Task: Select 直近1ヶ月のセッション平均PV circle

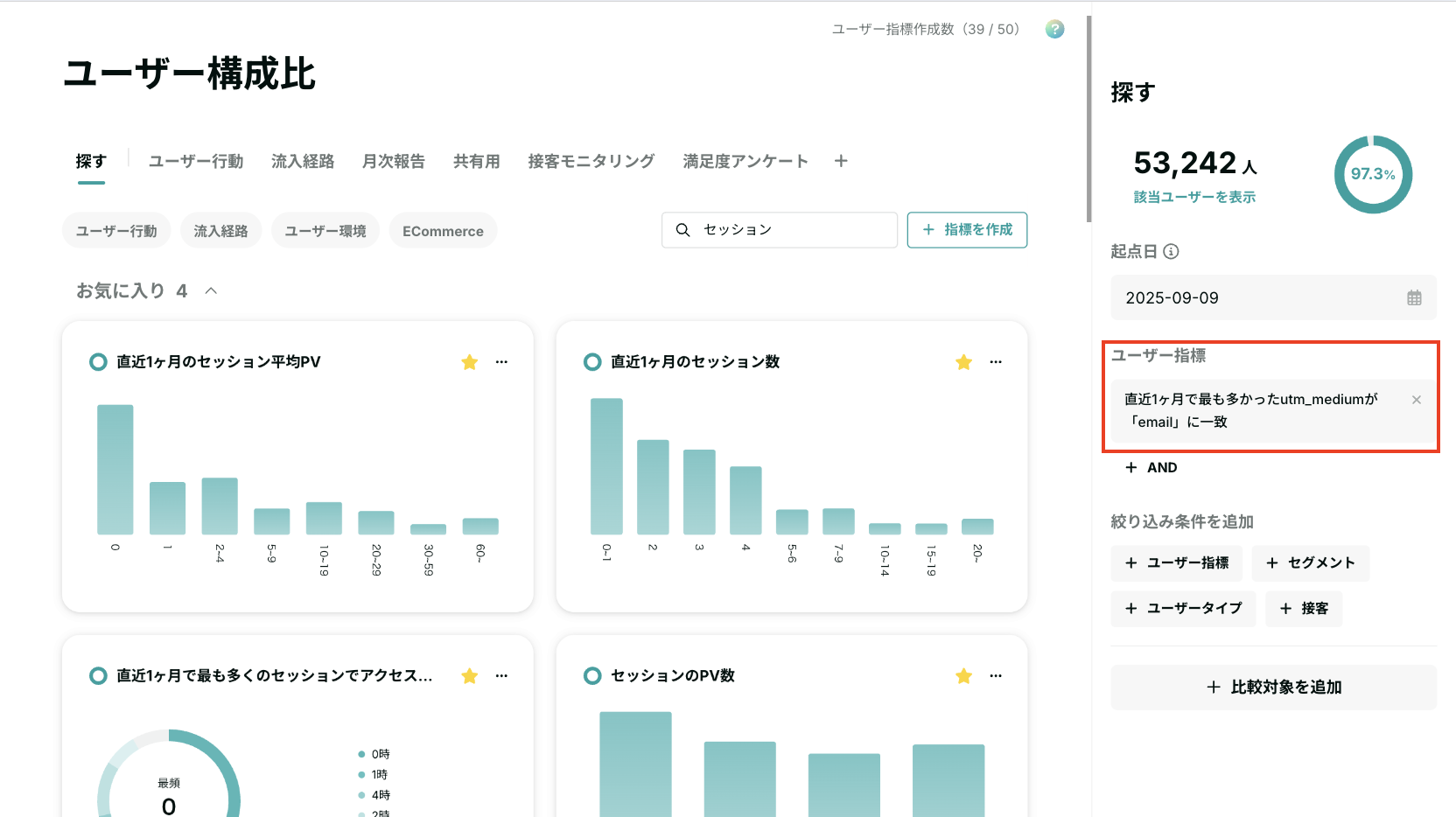Action: [x=98, y=362]
